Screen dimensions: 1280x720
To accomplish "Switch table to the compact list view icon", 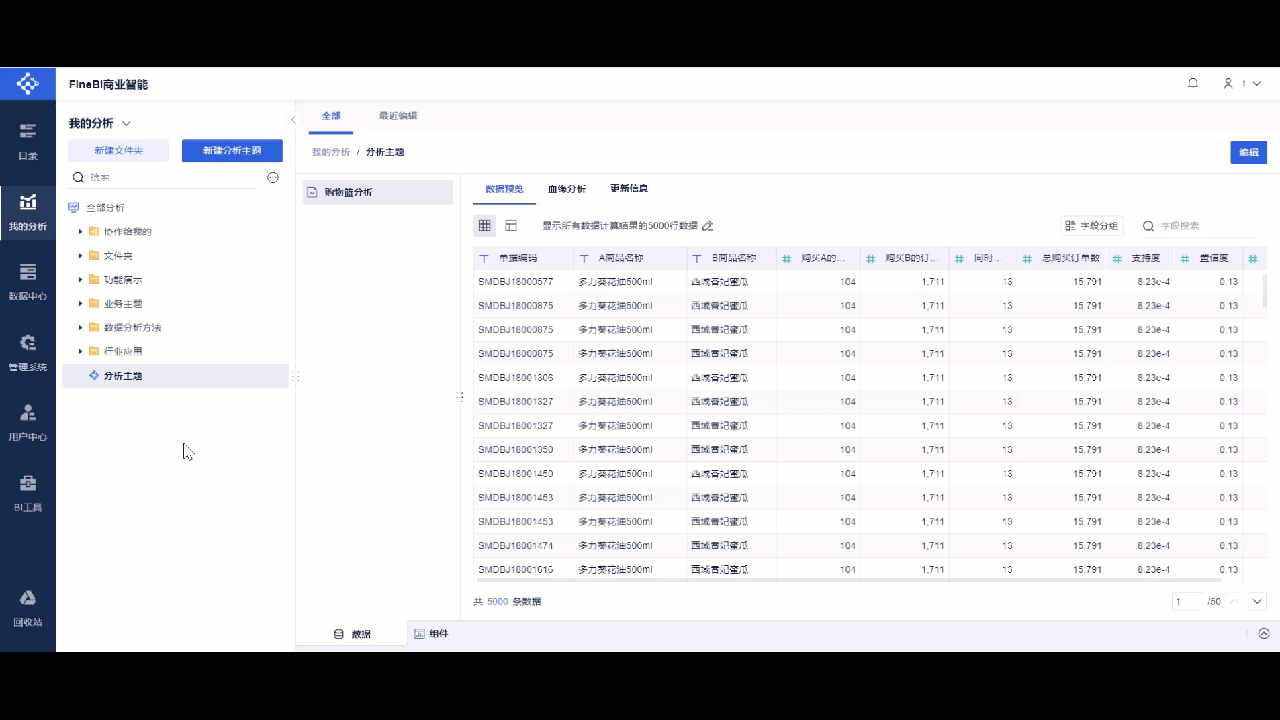I will point(511,226).
